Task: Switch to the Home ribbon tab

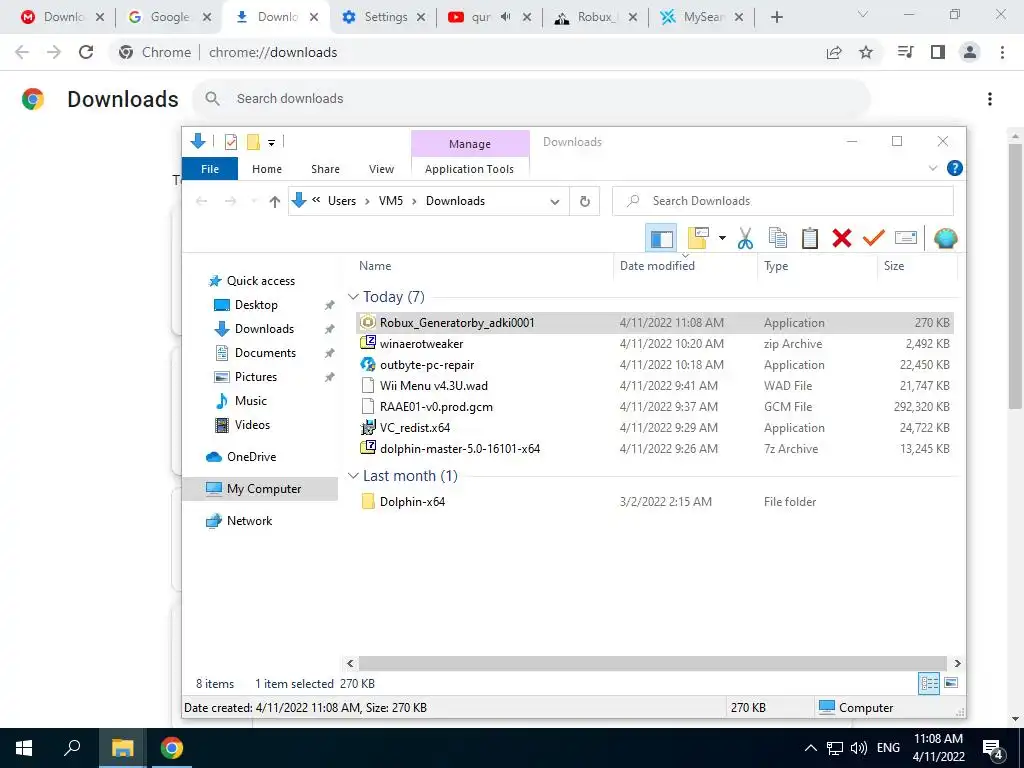Action: (267, 168)
